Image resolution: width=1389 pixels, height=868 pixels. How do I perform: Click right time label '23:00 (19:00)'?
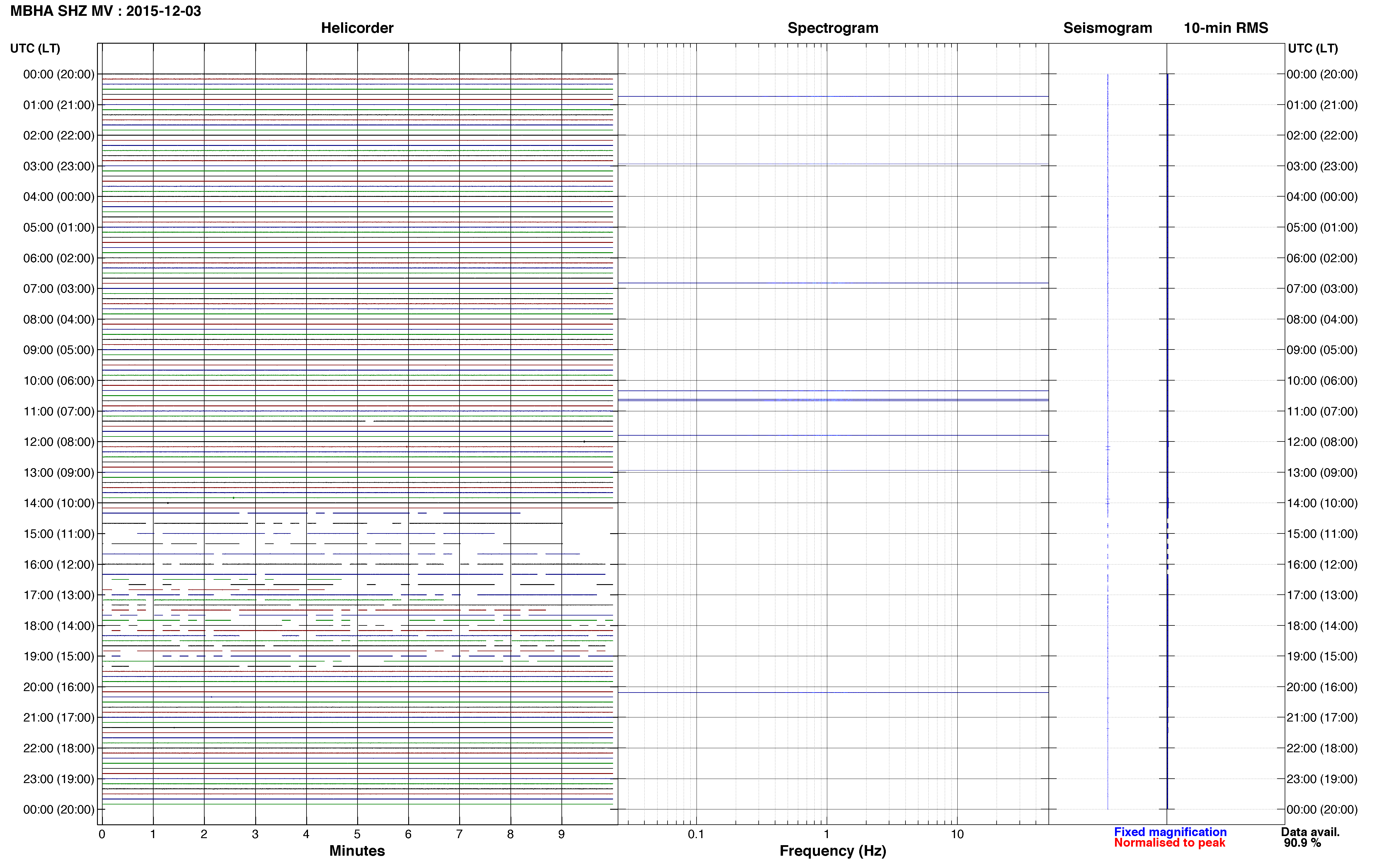pos(1322,779)
